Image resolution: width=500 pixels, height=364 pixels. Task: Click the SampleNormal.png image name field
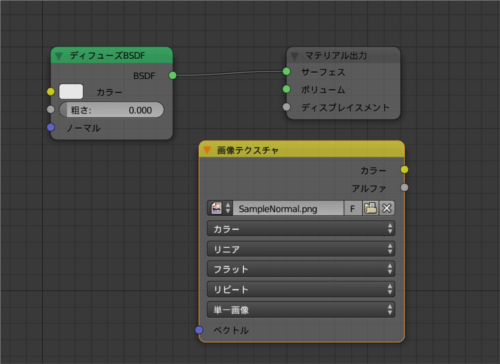(x=288, y=208)
